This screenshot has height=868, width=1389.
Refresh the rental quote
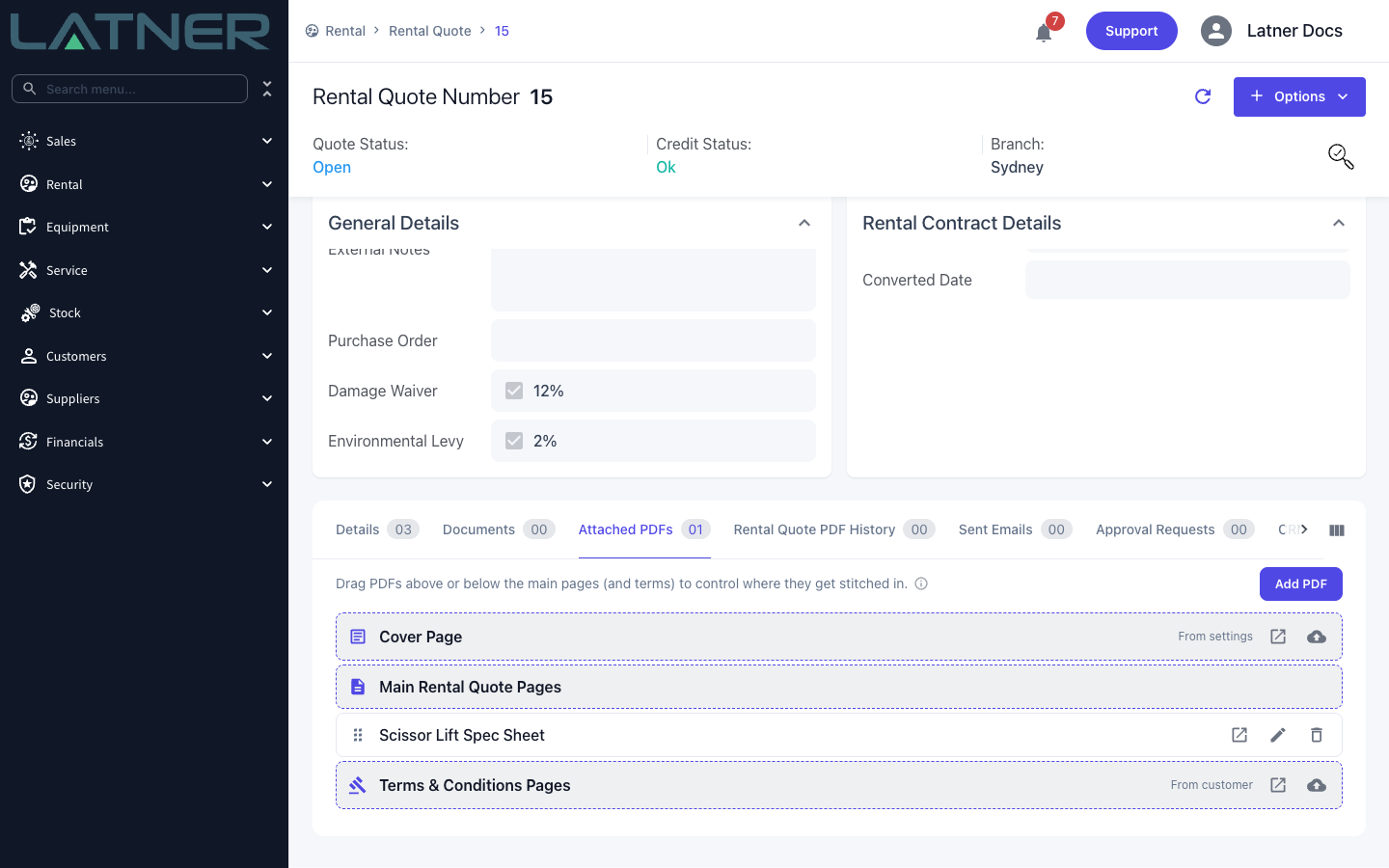click(1203, 96)
